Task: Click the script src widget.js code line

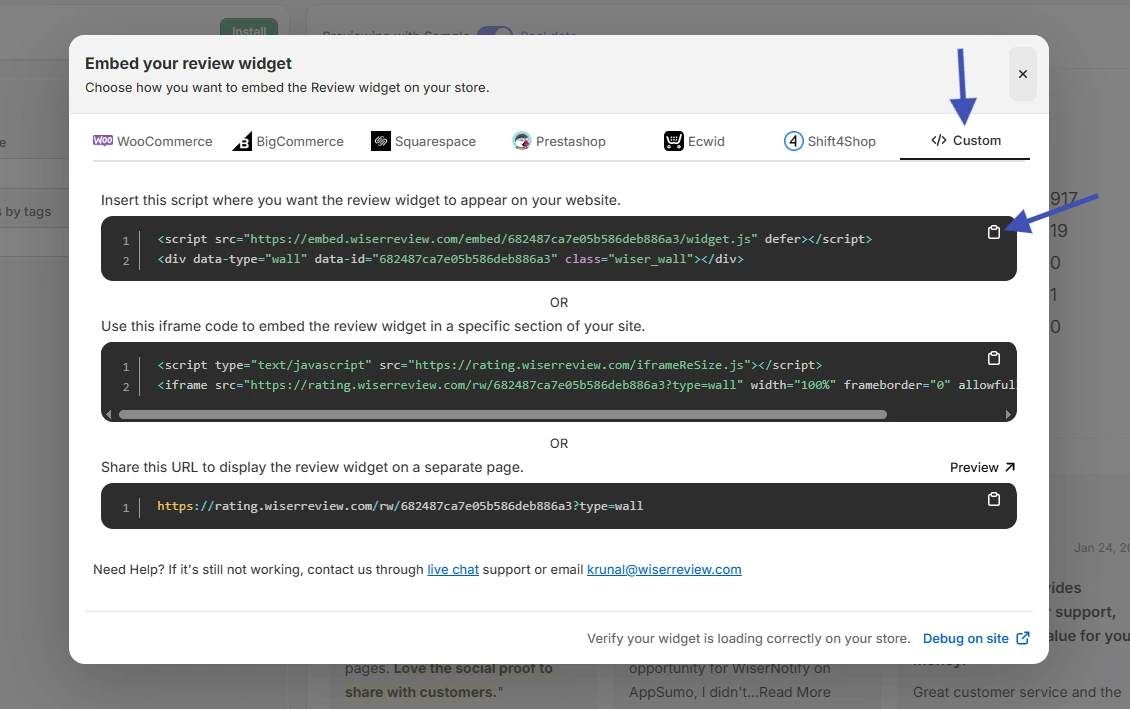Action: tap(515, 238)
